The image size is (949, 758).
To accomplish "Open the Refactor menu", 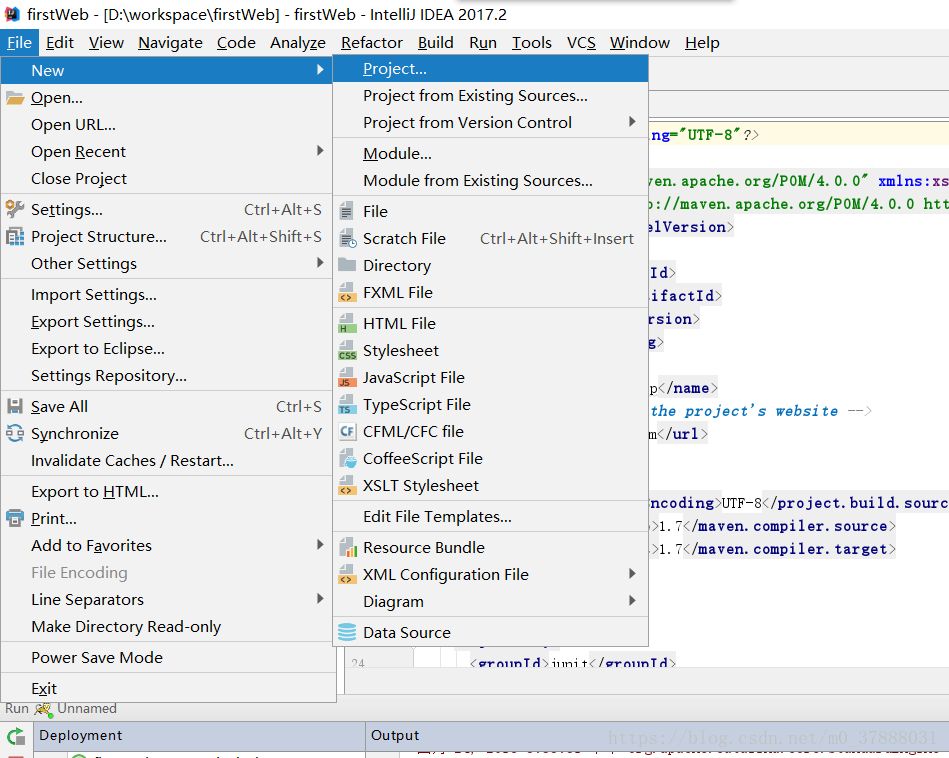I will (372, 43).
